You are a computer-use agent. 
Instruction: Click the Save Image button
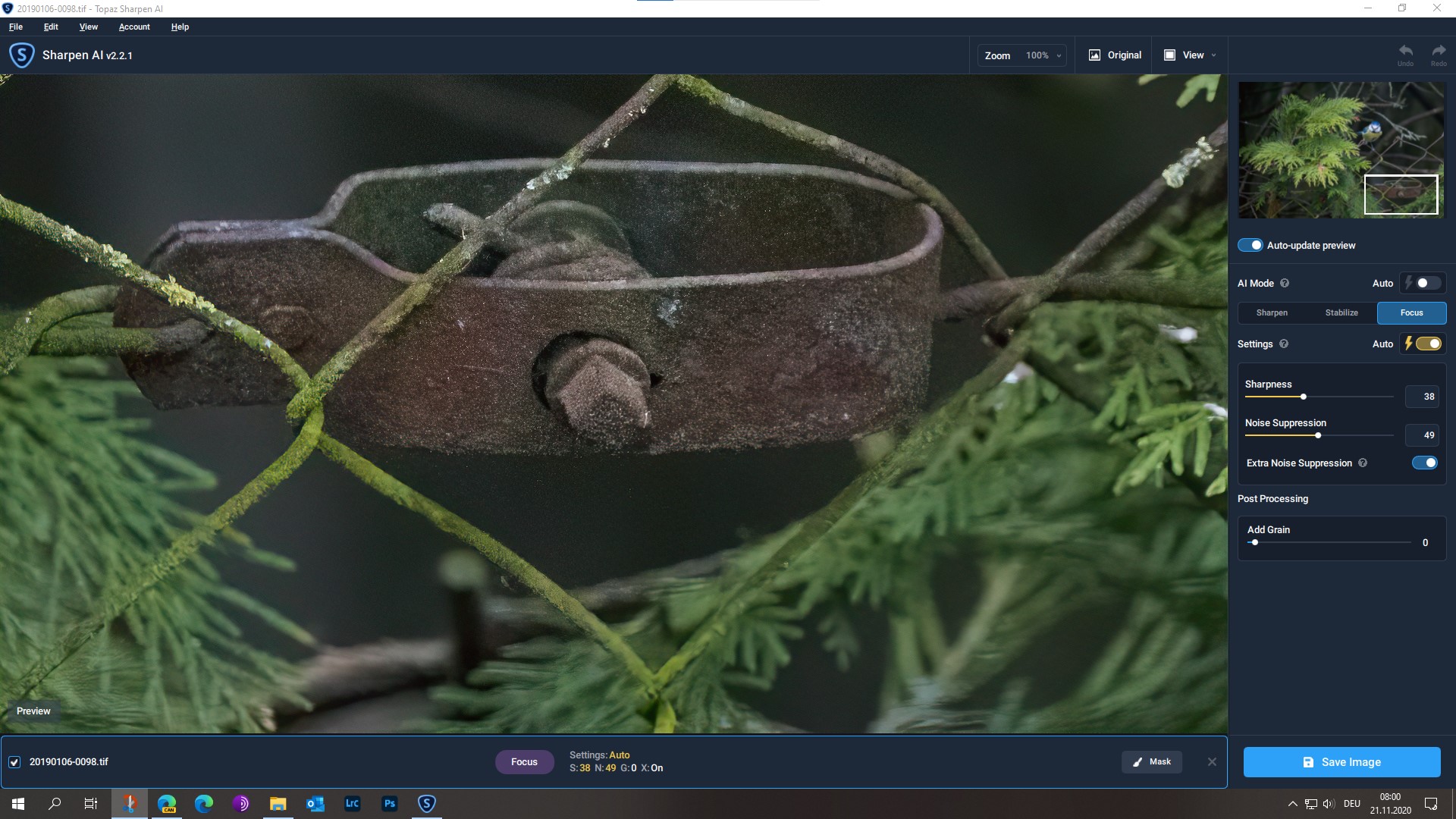[1341, 762]
